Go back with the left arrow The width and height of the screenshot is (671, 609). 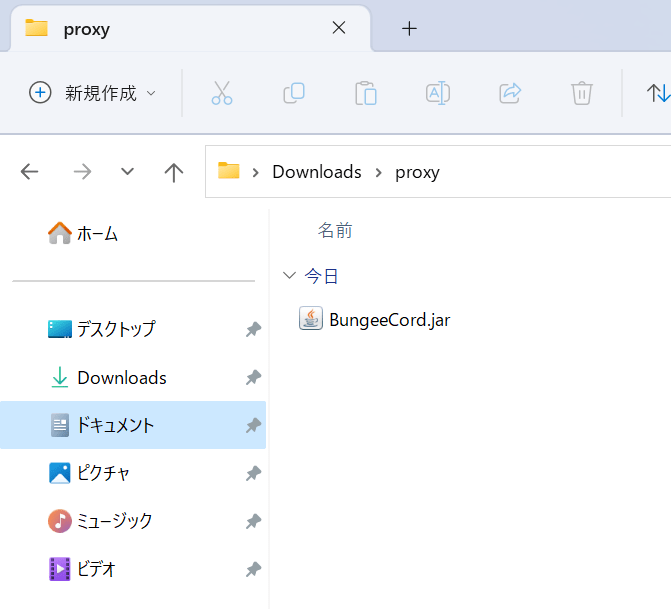point(30,172)
